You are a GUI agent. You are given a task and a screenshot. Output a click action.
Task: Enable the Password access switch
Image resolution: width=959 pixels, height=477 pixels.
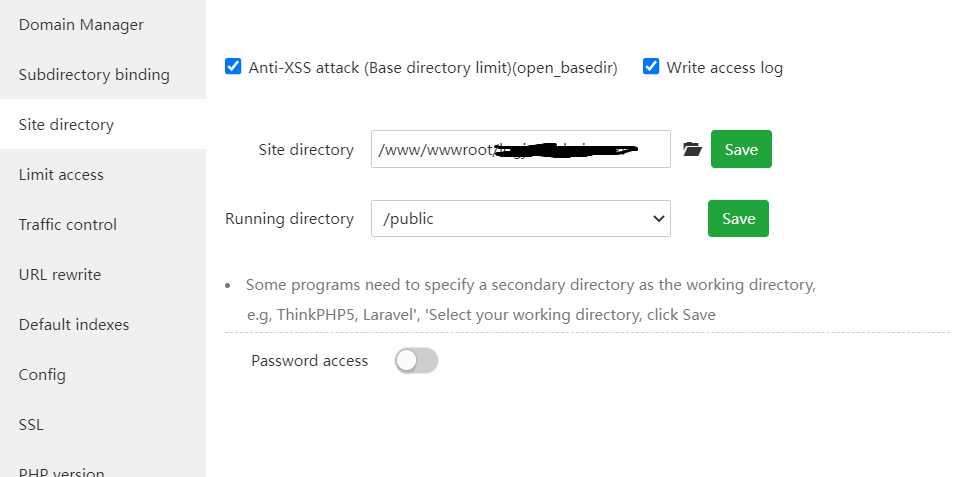[416, 360]
